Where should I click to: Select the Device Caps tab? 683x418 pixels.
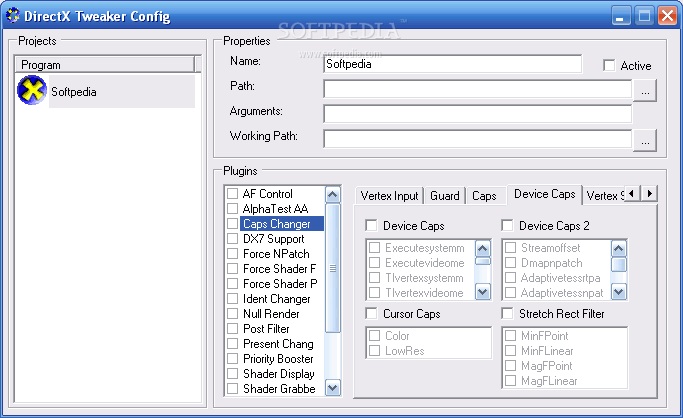tap(544, 194)
